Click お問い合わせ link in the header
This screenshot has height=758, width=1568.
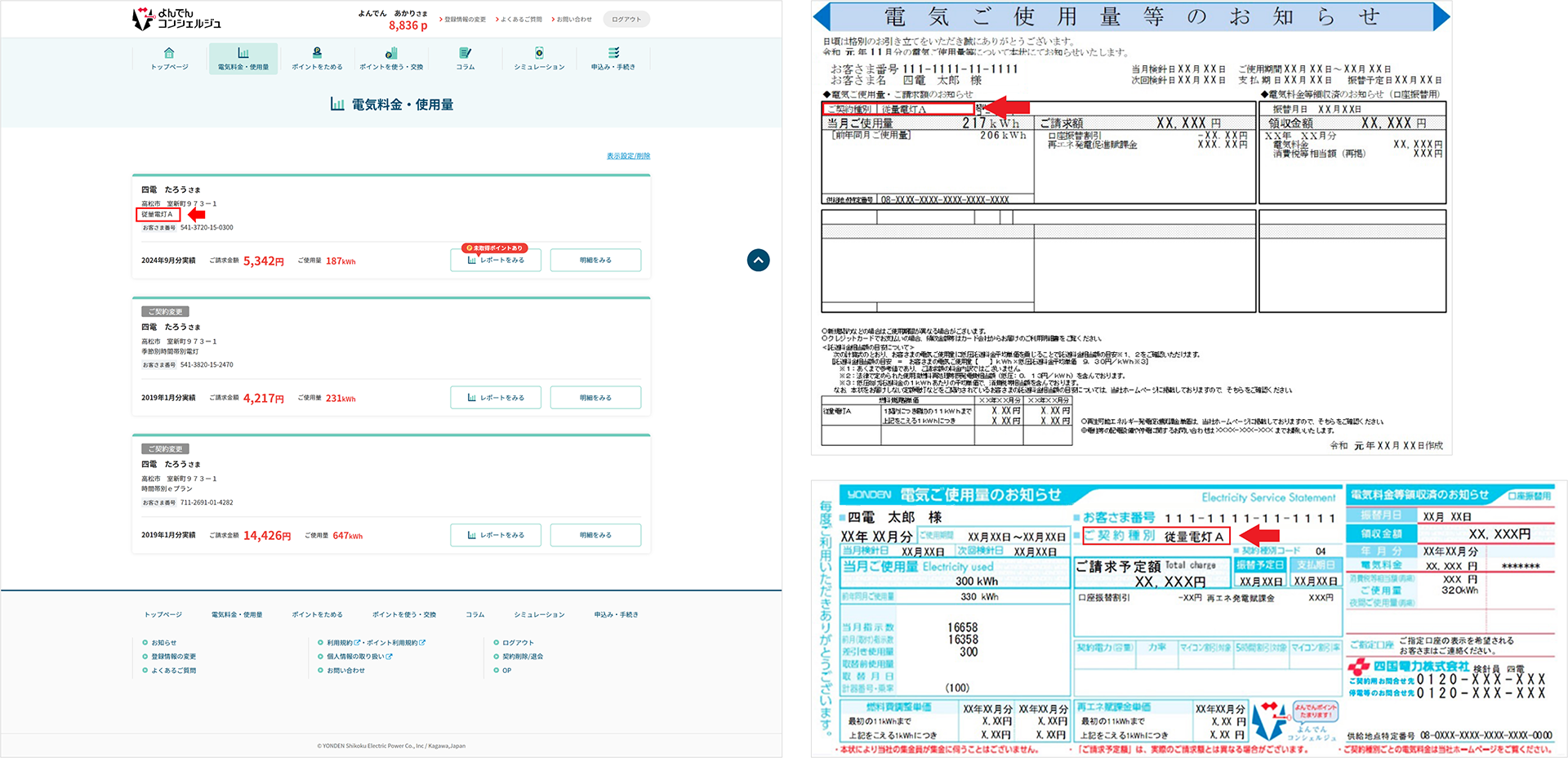[x=572, y=19]
